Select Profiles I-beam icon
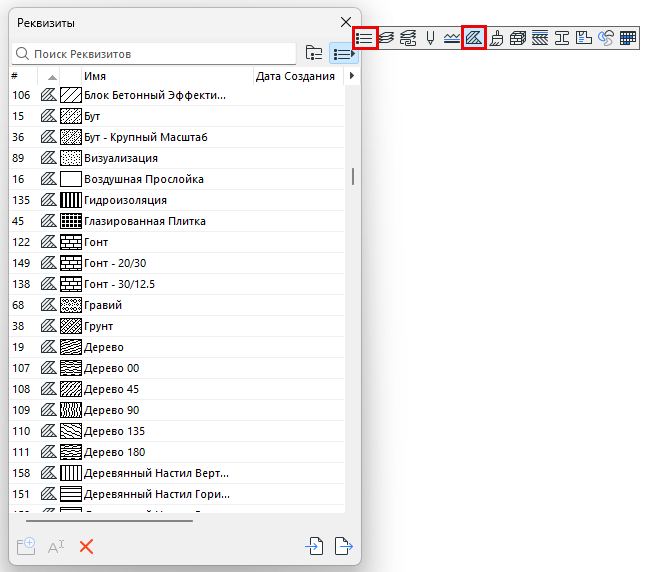The image size is (648, 572). point(562,38)
